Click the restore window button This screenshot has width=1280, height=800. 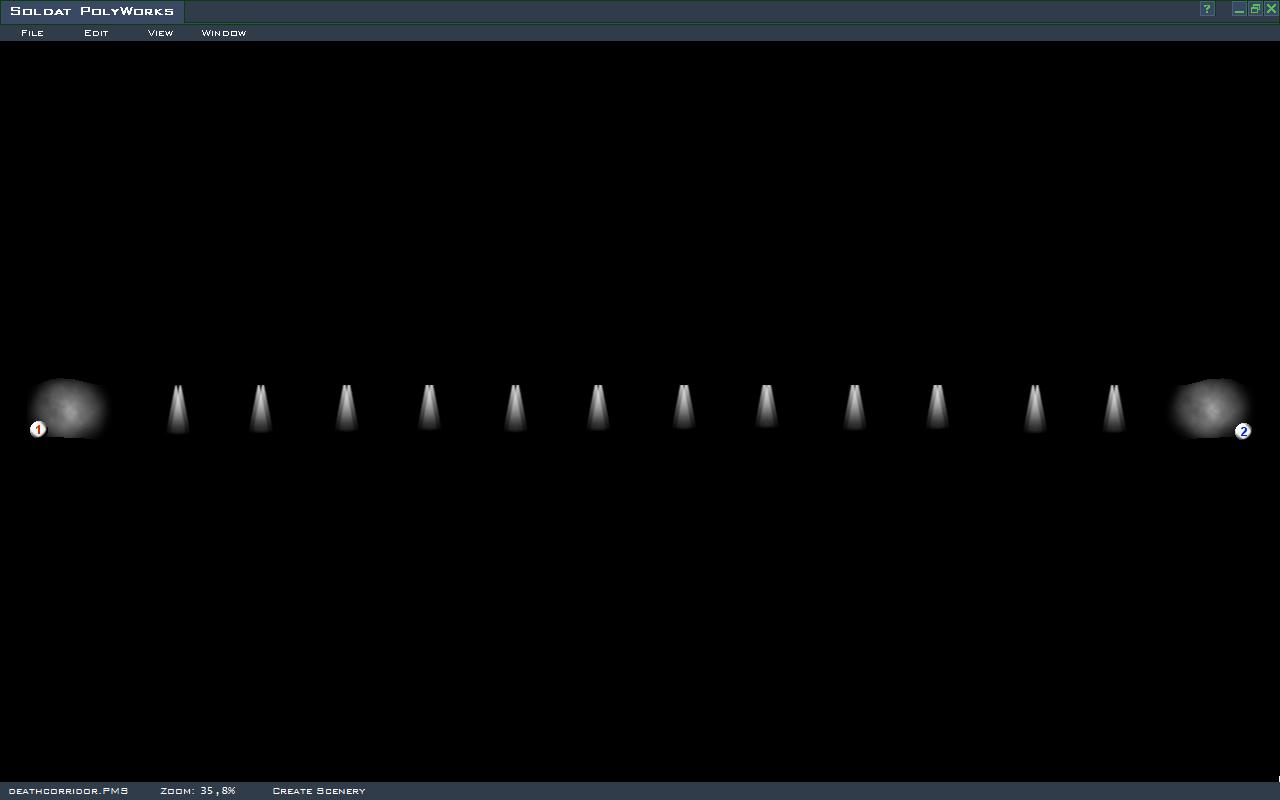(1255, 9)
